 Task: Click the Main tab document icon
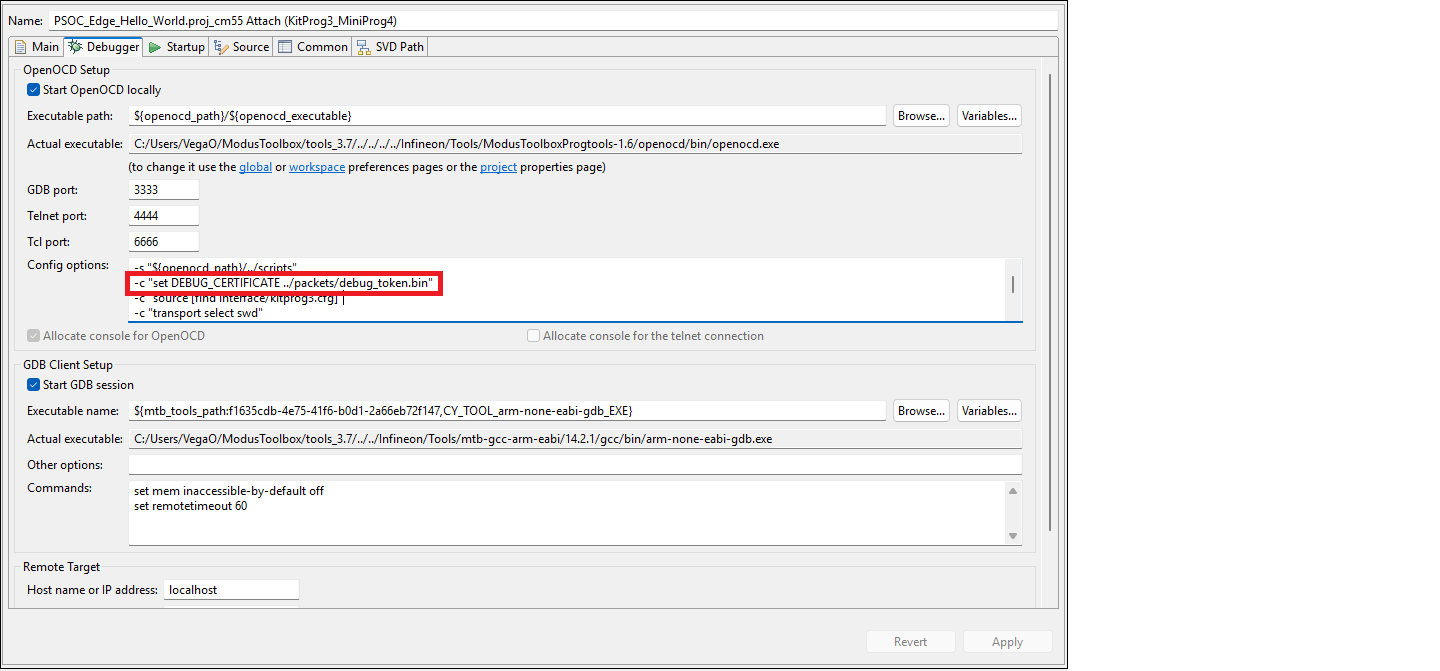(20, 47)
